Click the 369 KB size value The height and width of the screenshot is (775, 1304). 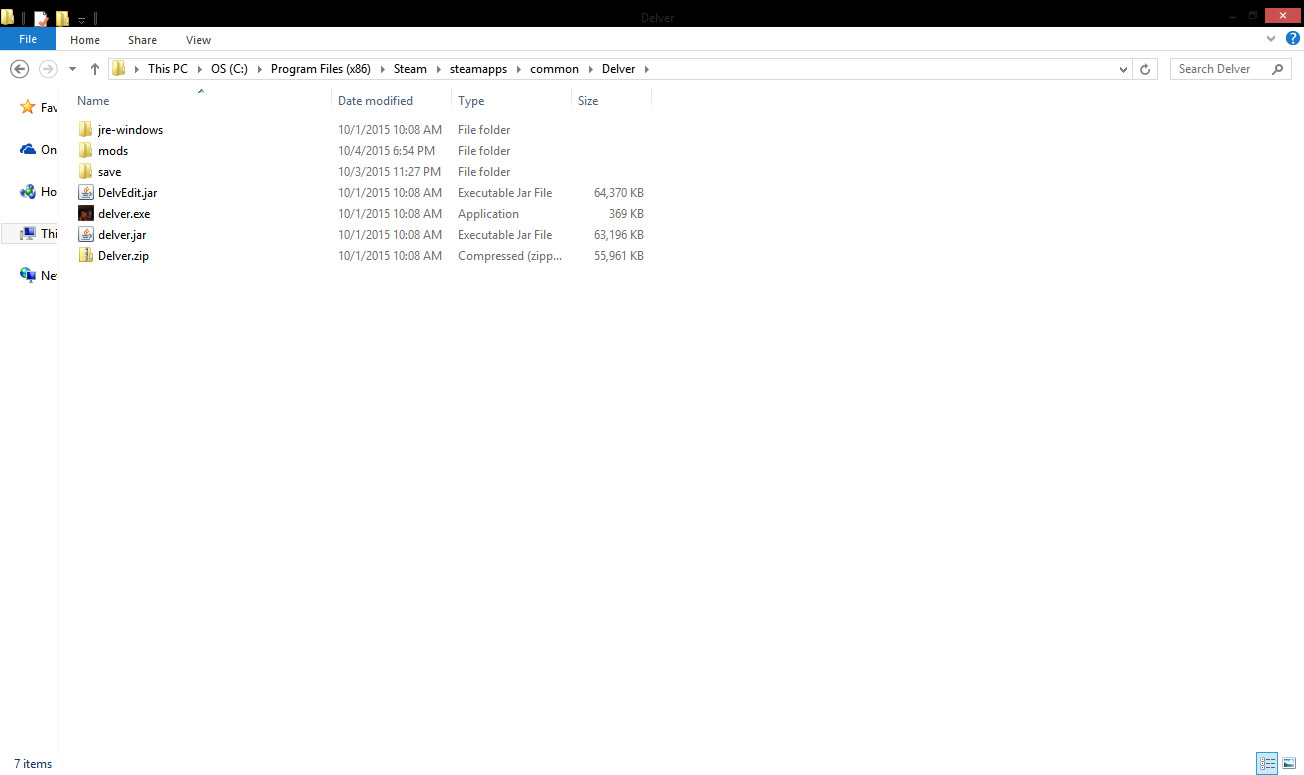[x=626, y=214]
